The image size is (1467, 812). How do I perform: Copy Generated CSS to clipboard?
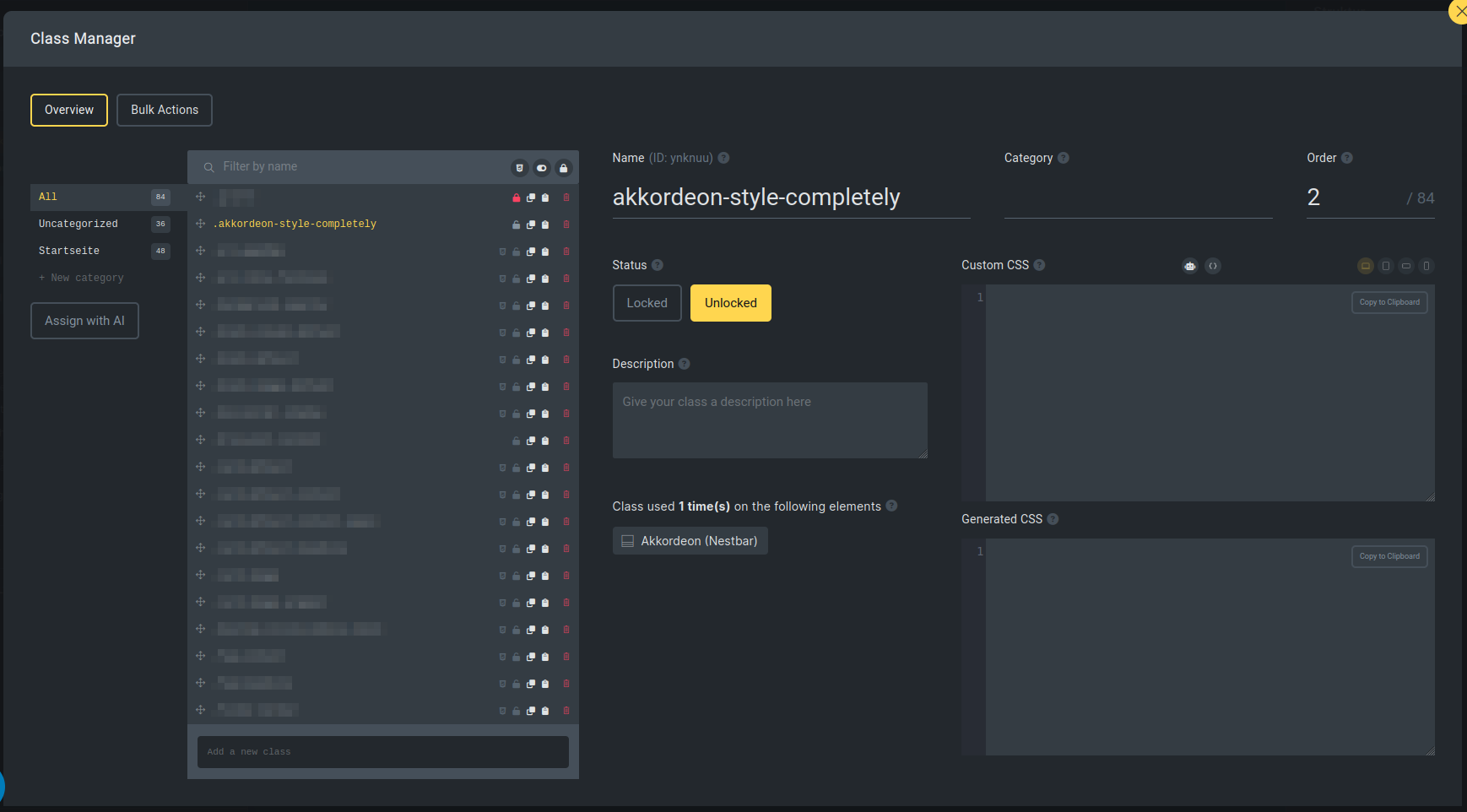click(x=1389, y=555)
